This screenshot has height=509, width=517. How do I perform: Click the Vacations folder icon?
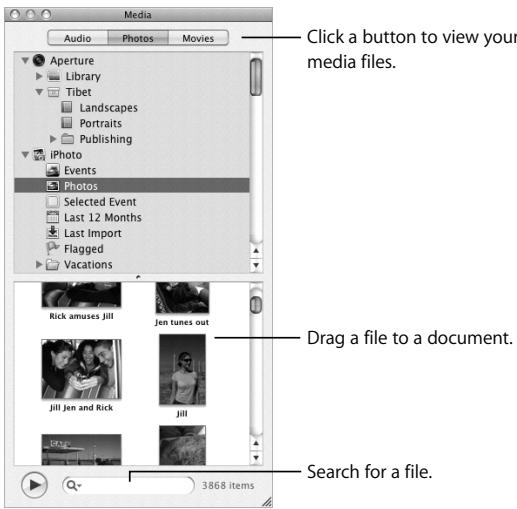coord(52,265)
